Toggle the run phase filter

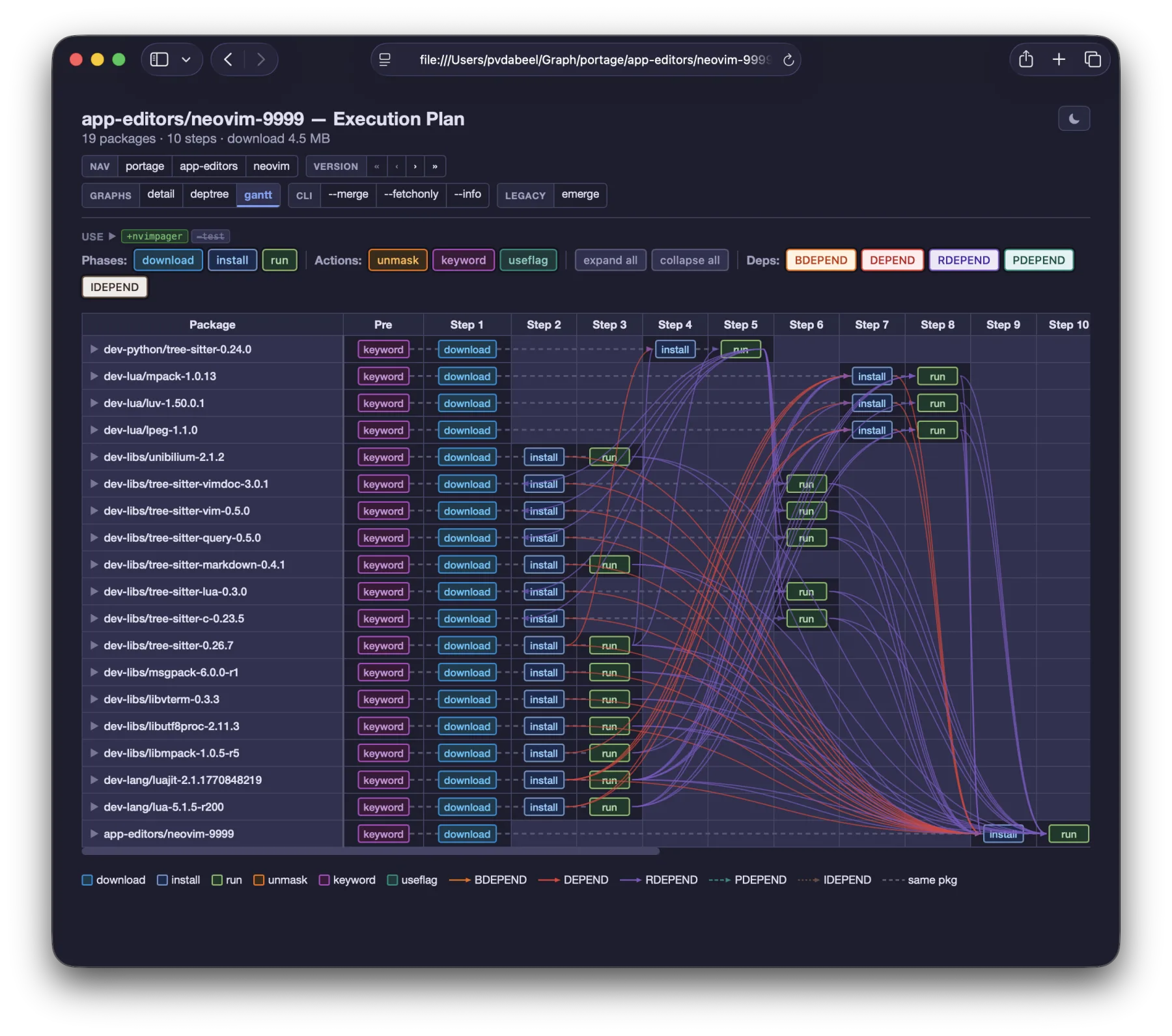pos(279,260)
